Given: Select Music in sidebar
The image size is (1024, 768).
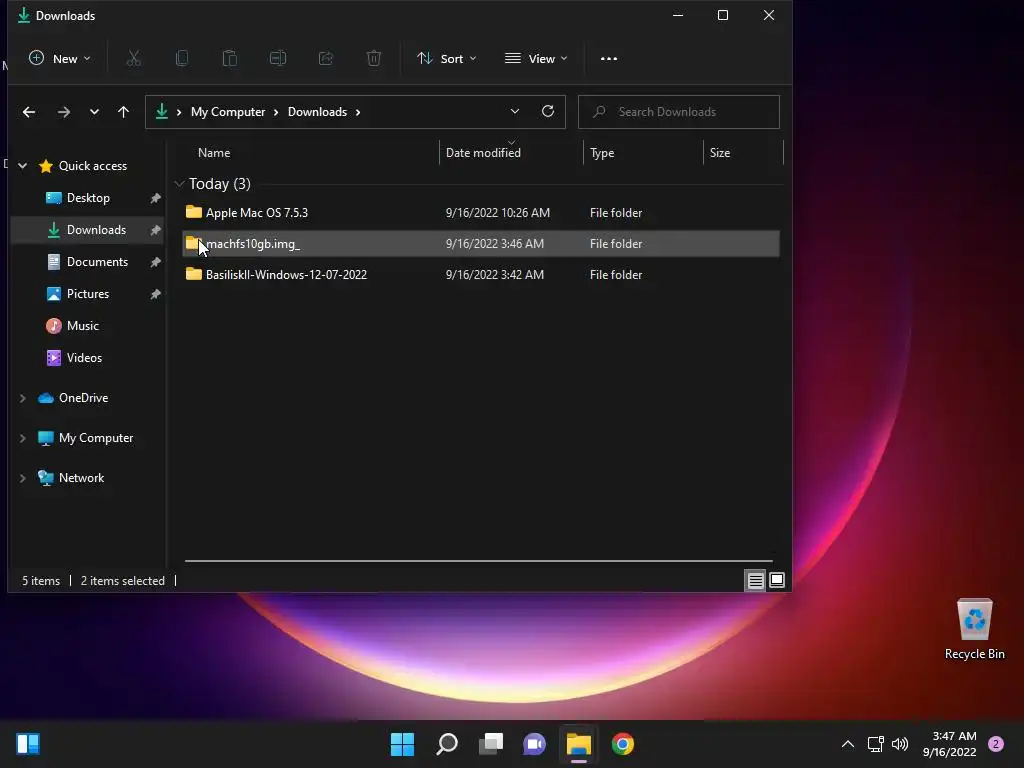Looking at the screenshot, I should 82,326.
